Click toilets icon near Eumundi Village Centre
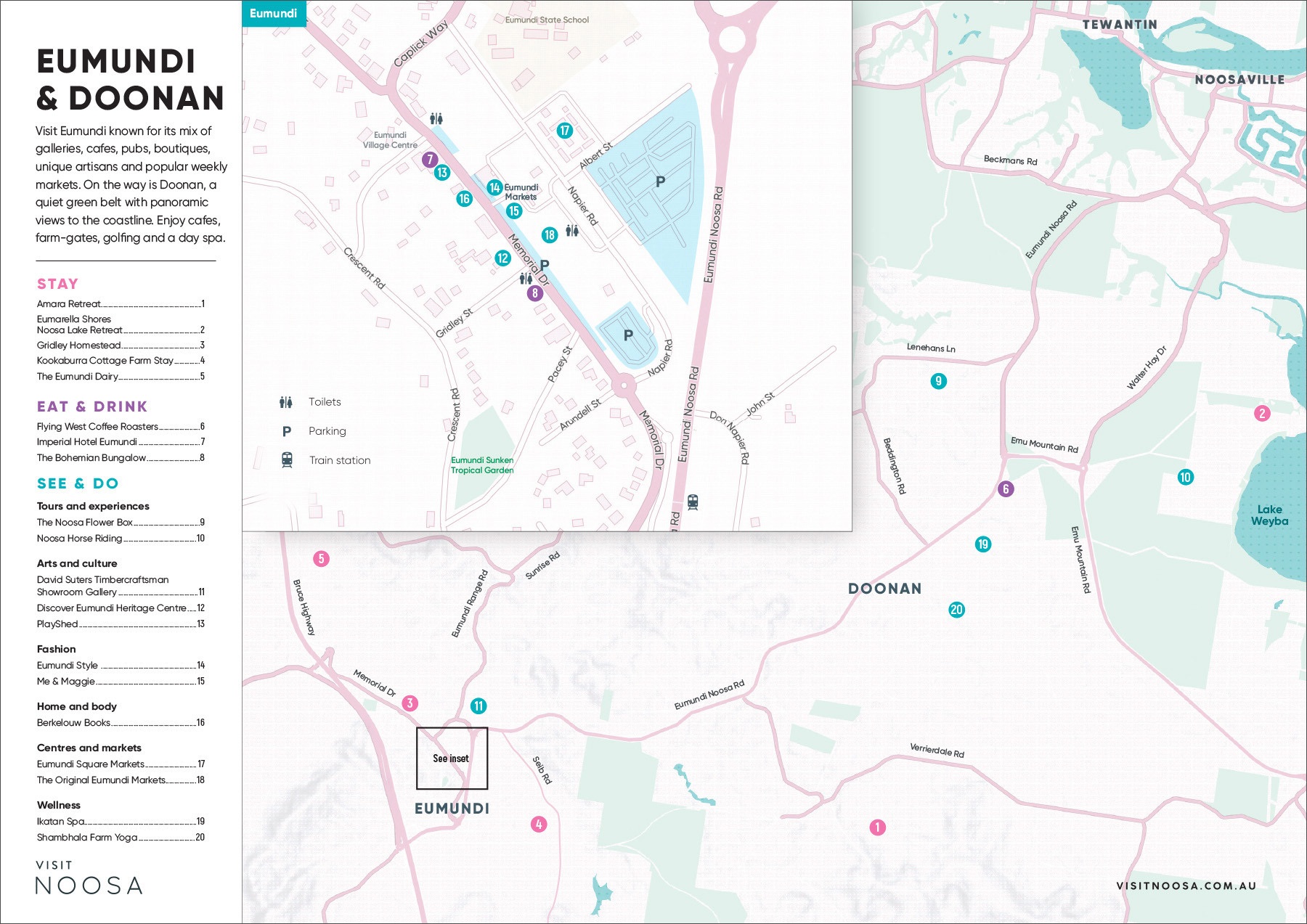This screenshot has width=1307, height=924. [x=436, y=118]
